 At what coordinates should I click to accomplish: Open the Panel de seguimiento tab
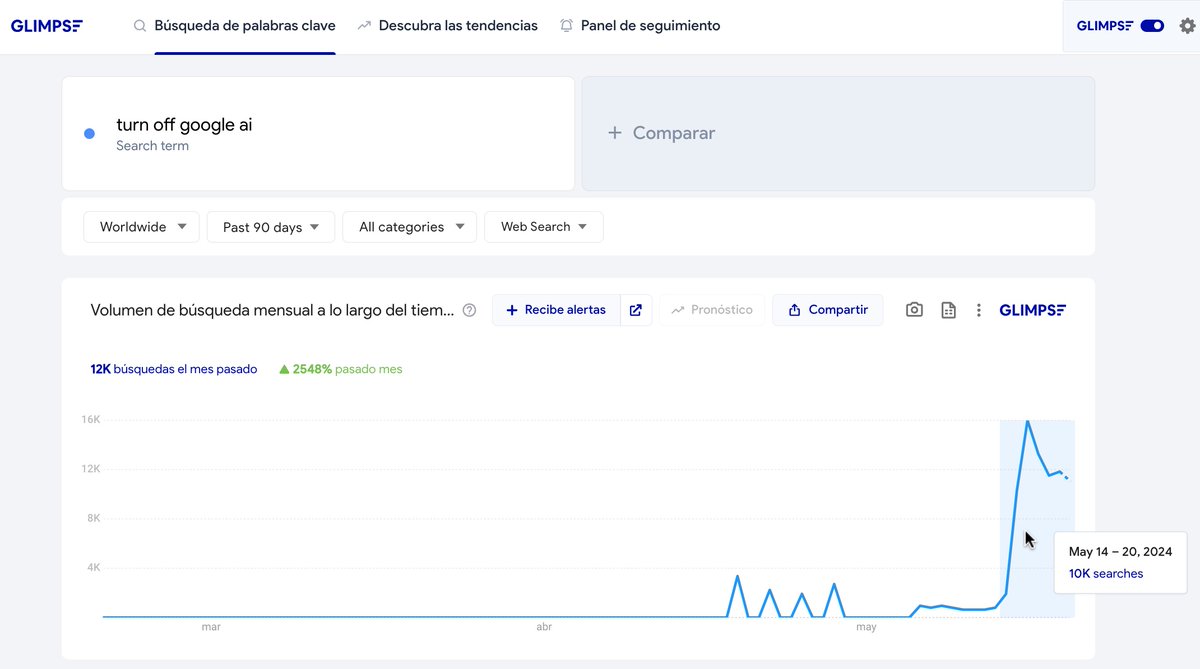coord(650,26)
